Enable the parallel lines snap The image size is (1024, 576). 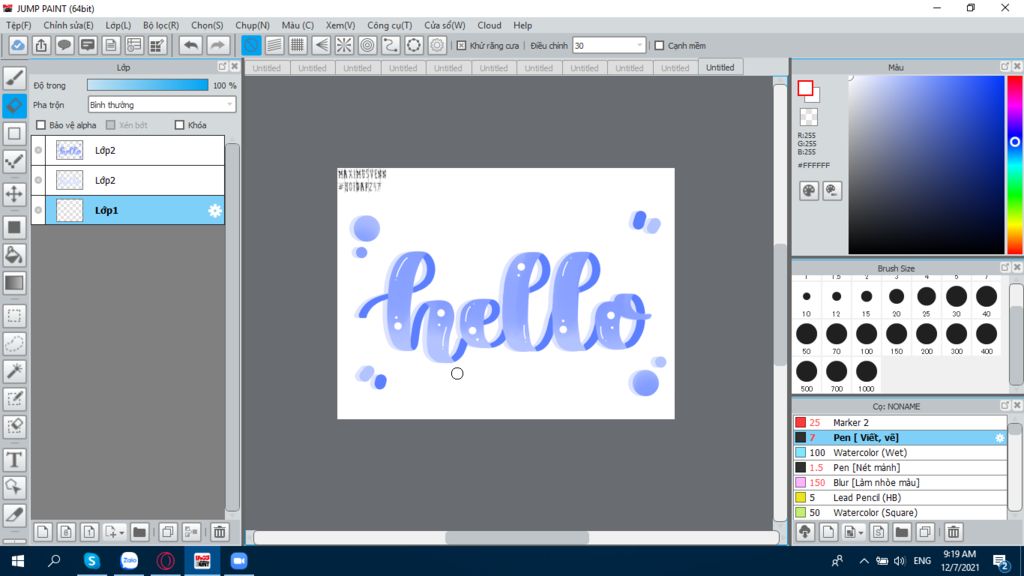coord(274,46)
